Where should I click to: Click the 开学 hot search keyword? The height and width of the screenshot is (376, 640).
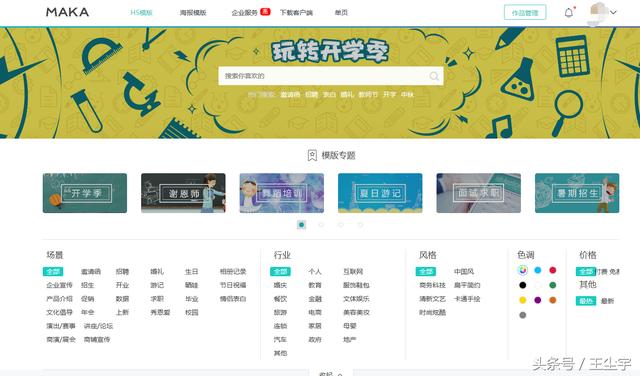(x=389, y=95)
